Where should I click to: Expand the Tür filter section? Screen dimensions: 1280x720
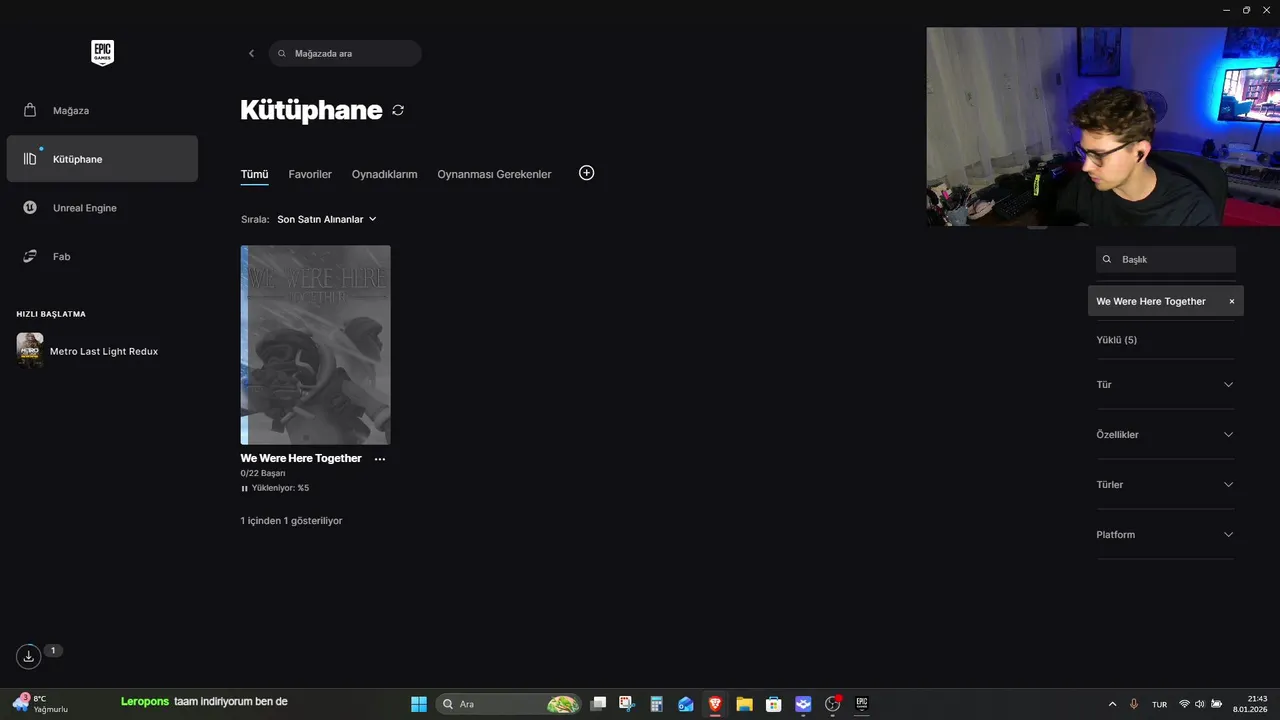point(1165,385)
